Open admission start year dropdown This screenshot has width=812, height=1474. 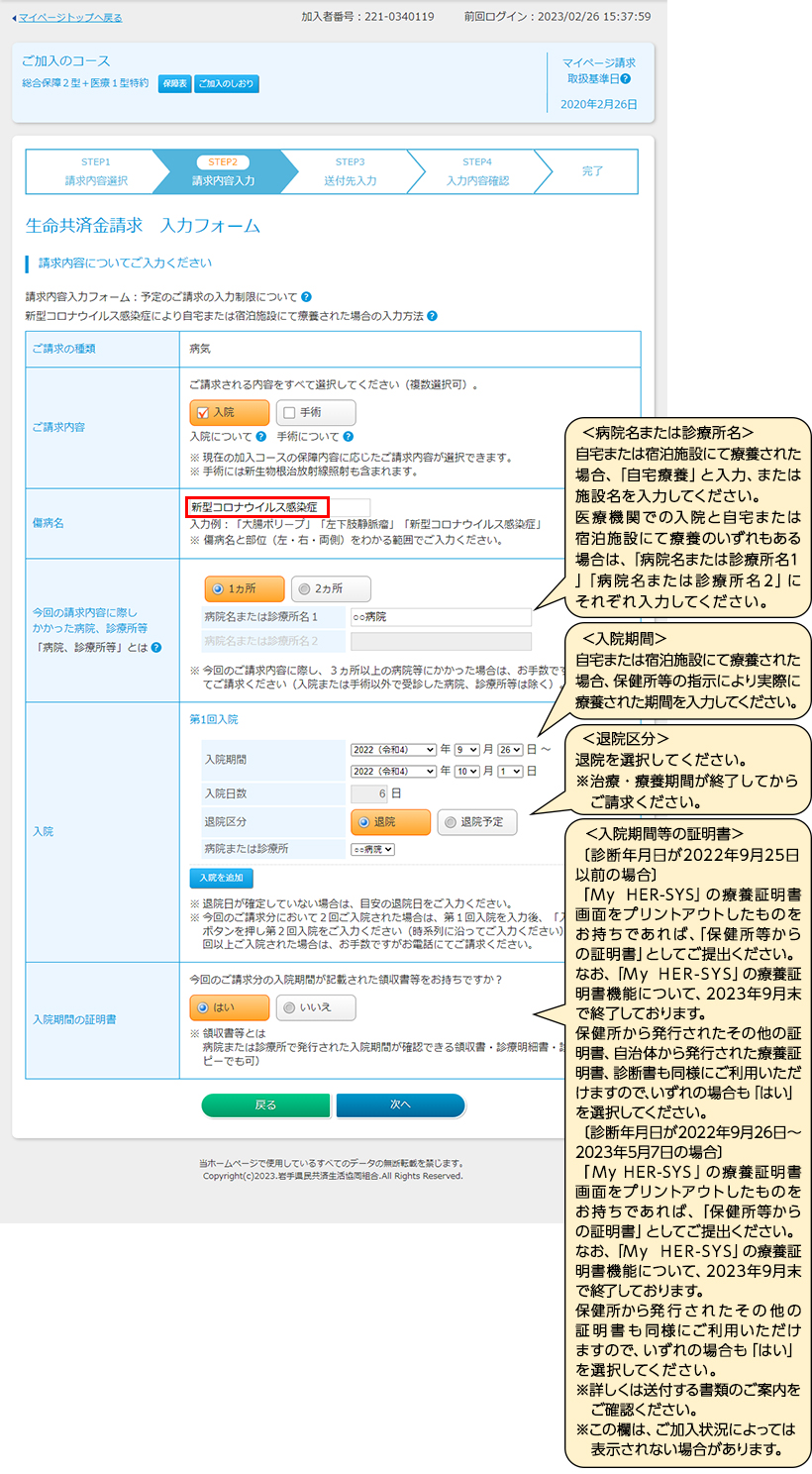(393, 750)
